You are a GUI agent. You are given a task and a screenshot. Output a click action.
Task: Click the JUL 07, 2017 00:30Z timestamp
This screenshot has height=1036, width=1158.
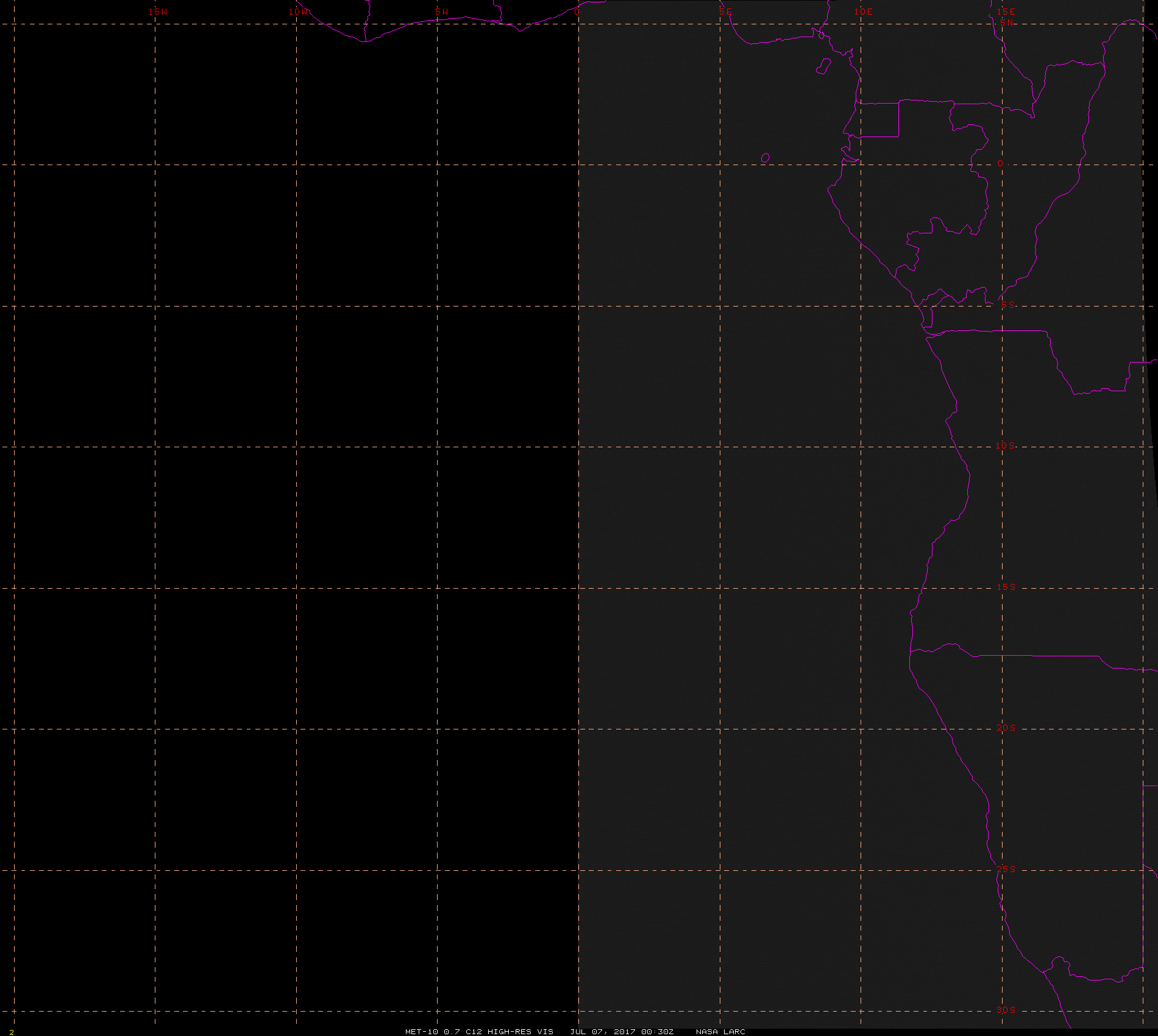coord(622,1032)
